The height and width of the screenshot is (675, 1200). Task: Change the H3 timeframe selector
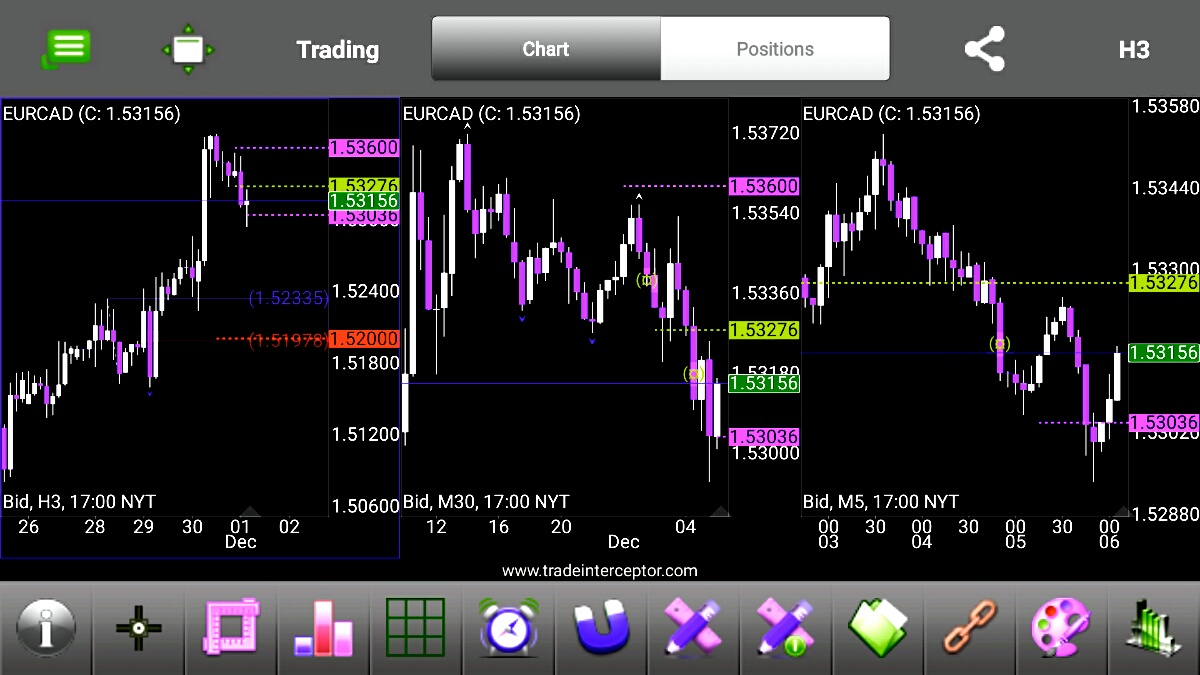click(x=1134, y=50)
